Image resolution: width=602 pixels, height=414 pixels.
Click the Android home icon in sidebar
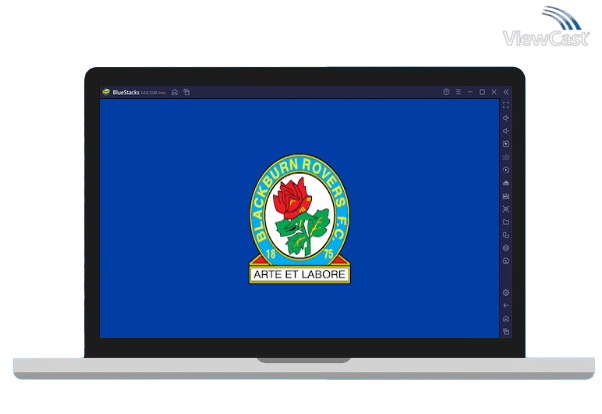(506, 319)
